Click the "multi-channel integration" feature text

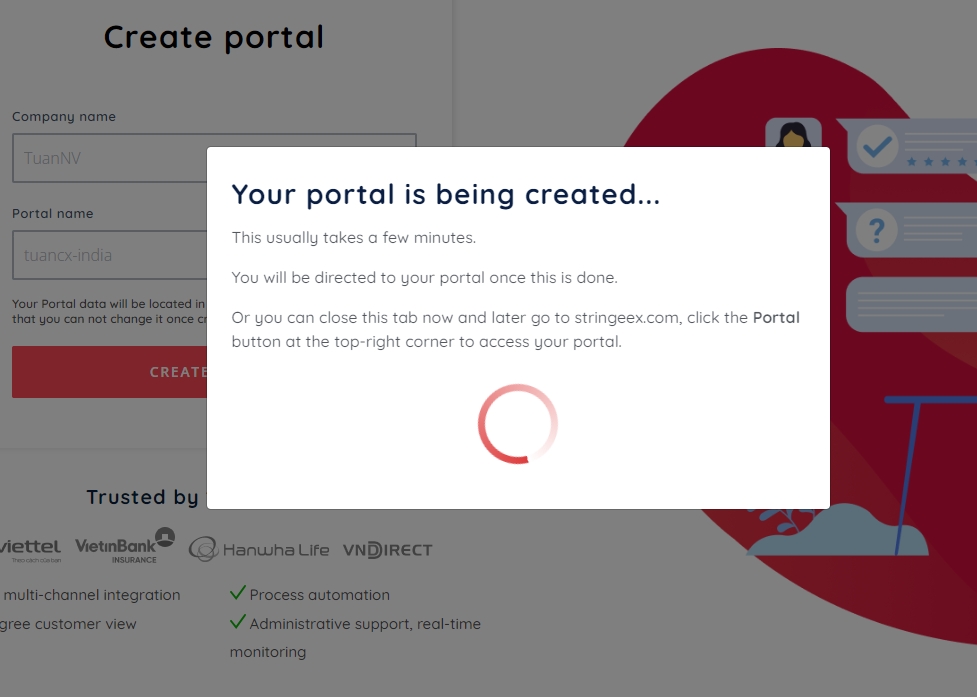pyautogui.click(x=92, y=595)
